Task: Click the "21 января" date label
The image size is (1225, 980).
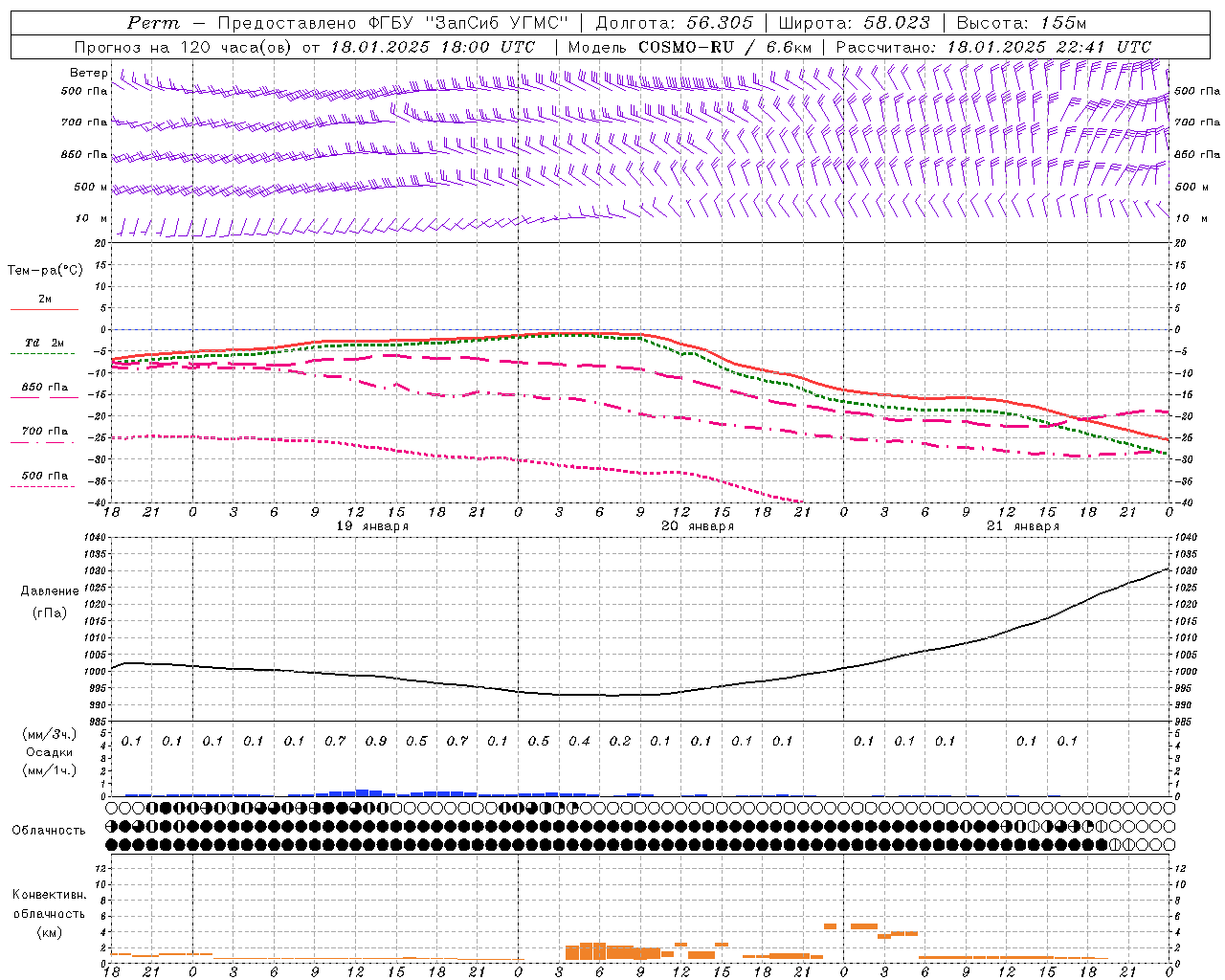Action: pyautogui.click(x=1023, y=526)
